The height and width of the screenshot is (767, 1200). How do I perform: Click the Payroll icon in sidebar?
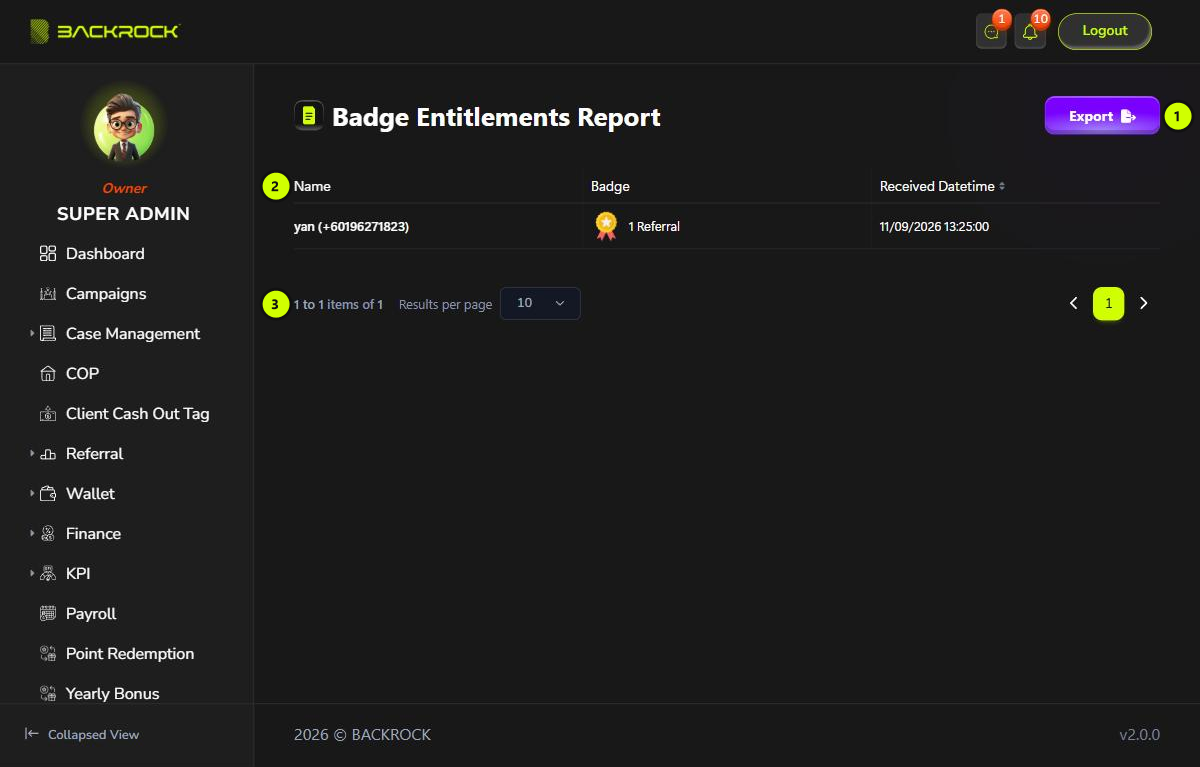(48, 614)
